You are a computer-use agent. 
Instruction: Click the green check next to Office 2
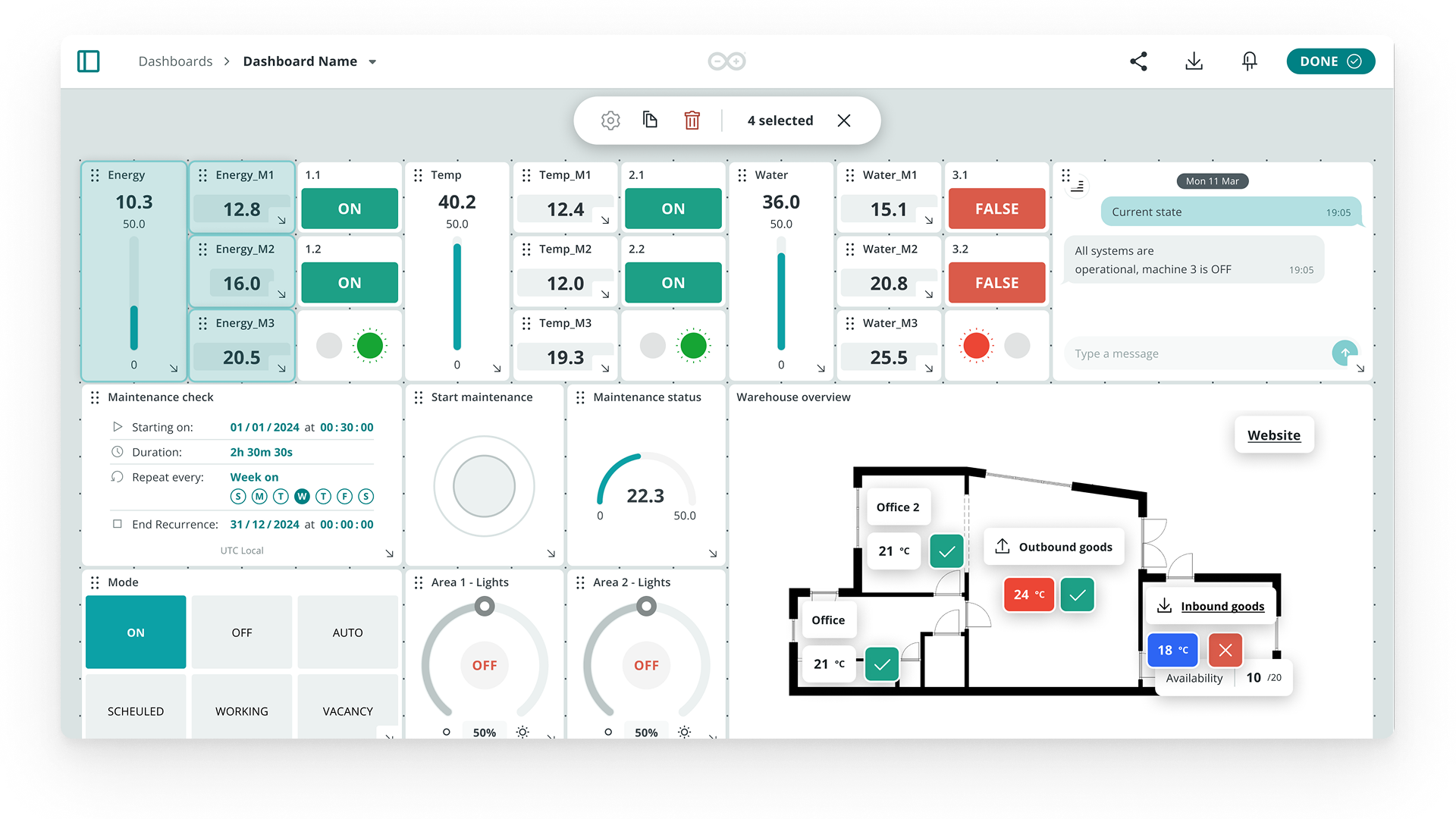click(946, 551)
